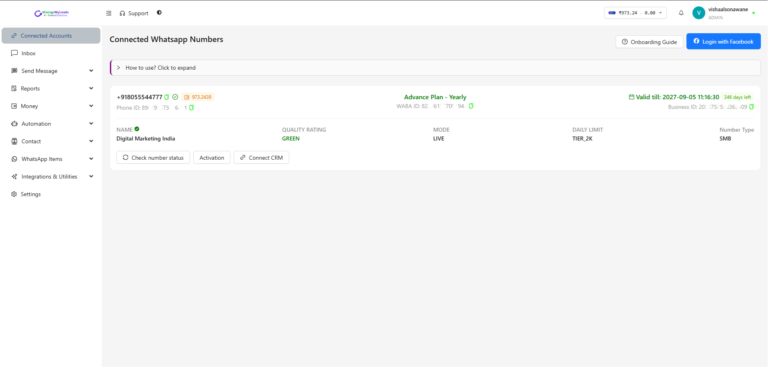Click the GREEN quality rating value
The height and width of the screenshot is (367, 768).
(x=290, y=139)
